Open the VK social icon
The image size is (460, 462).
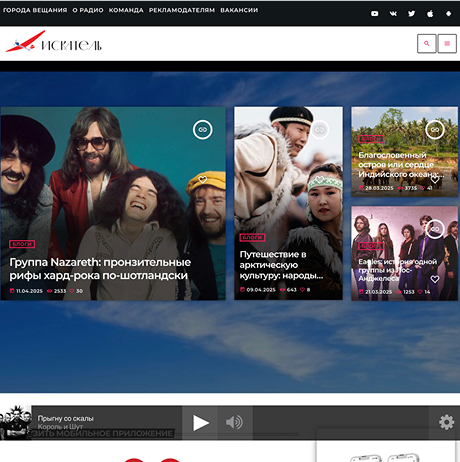tap(393, 14)
